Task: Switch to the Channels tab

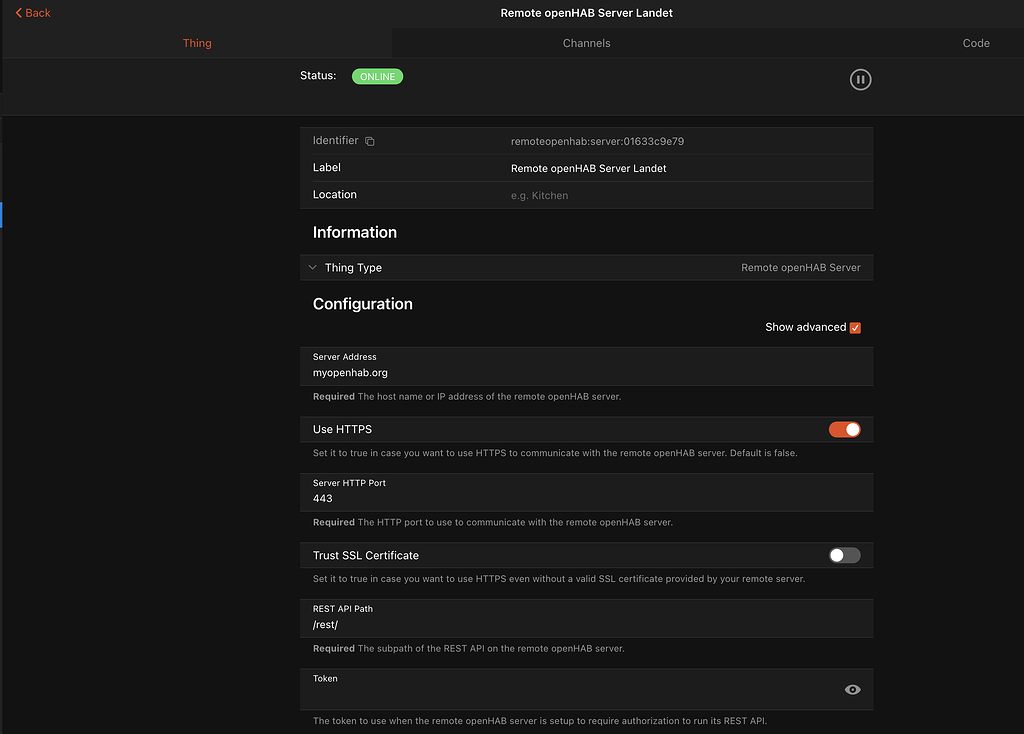Action: click(x=586, y=43)
